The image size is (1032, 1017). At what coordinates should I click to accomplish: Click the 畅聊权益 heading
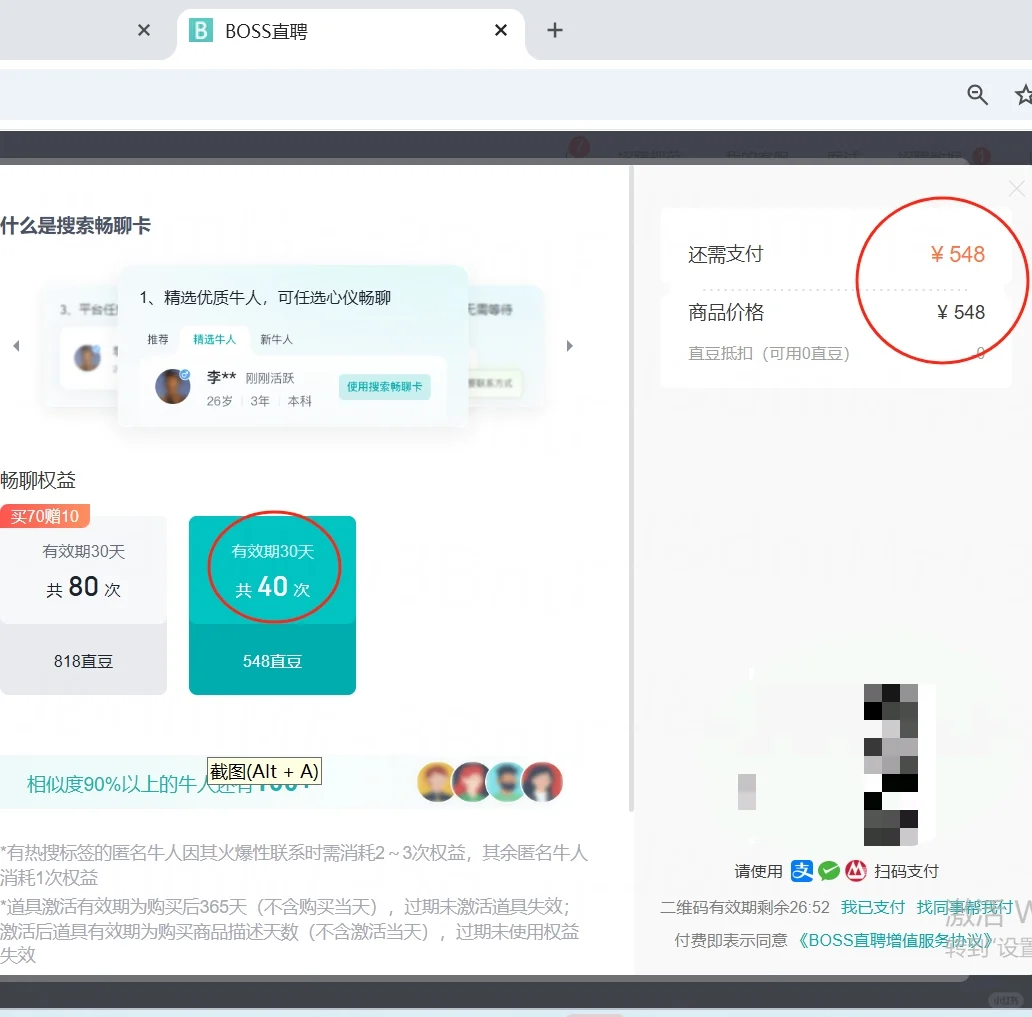tap(38, 481)
